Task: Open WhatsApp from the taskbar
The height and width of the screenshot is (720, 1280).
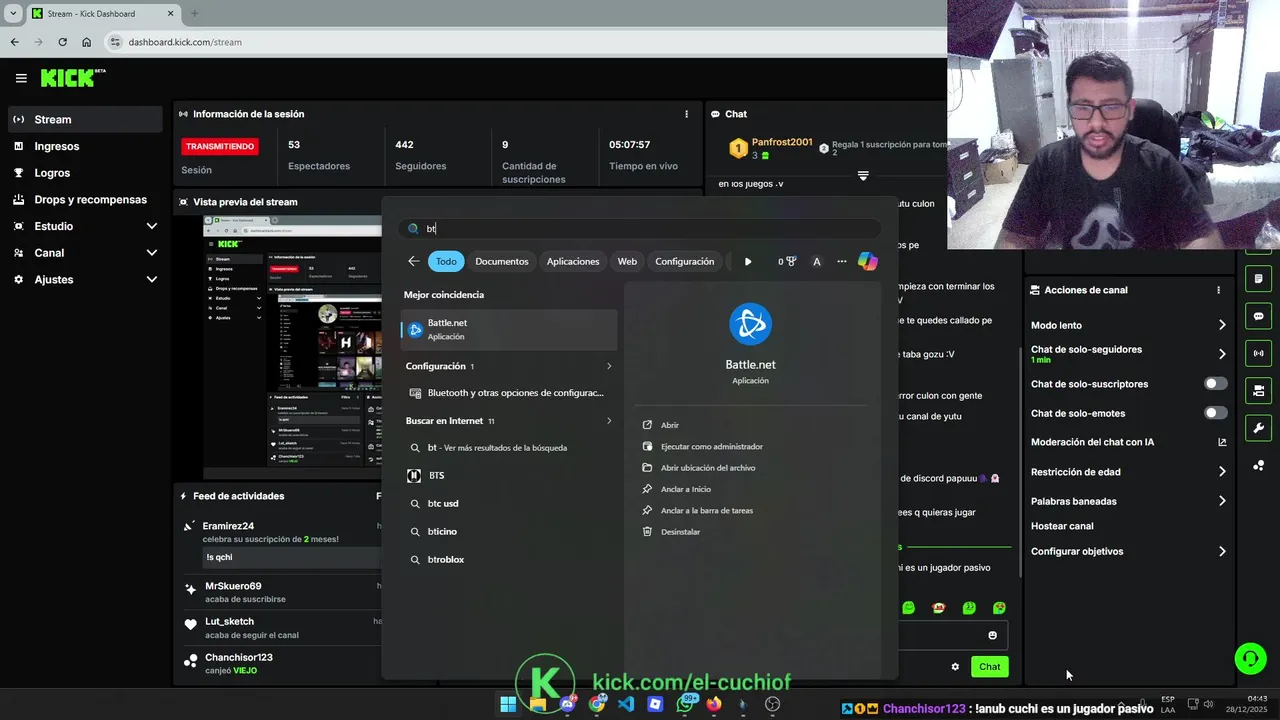Action: [x=686, y=704]
